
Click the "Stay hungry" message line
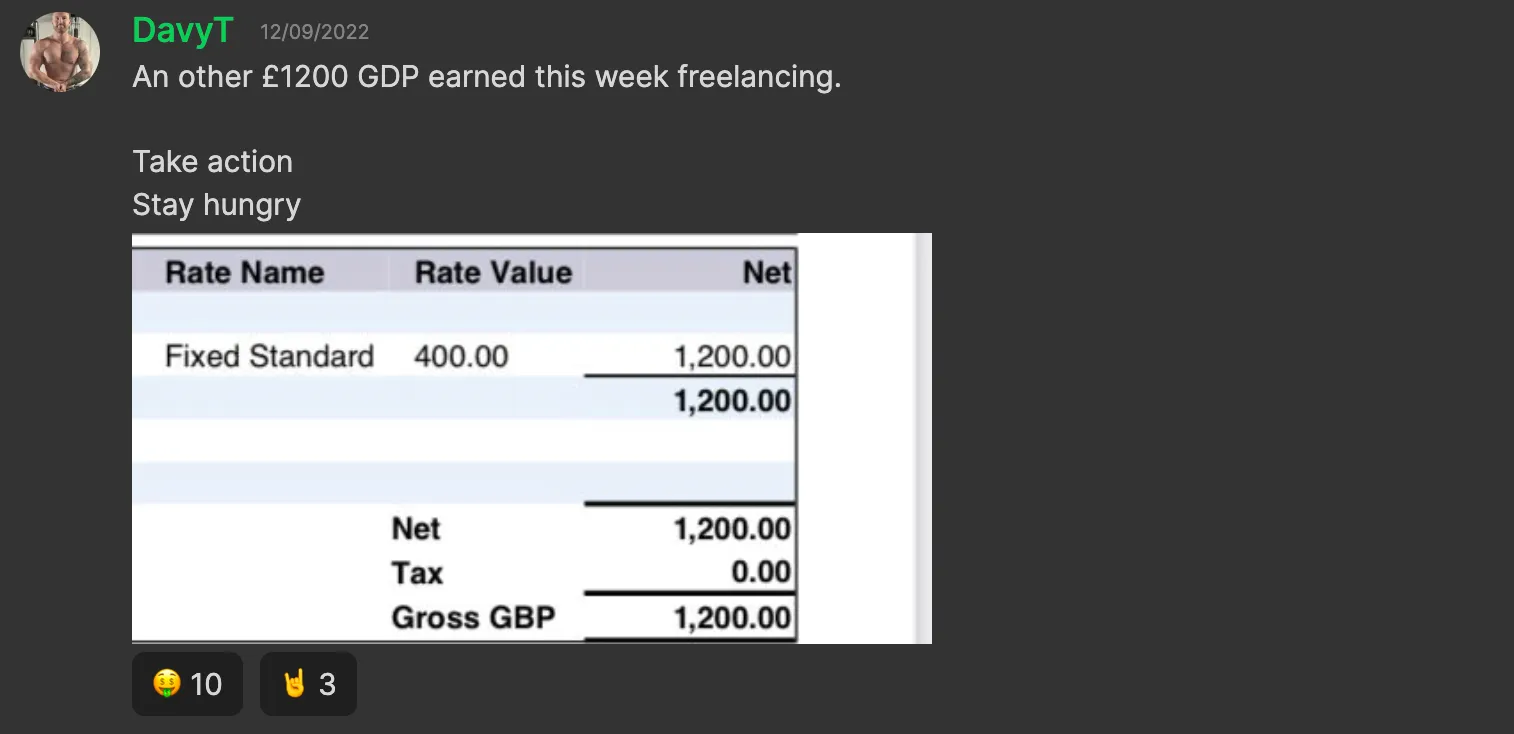(216, 205)
